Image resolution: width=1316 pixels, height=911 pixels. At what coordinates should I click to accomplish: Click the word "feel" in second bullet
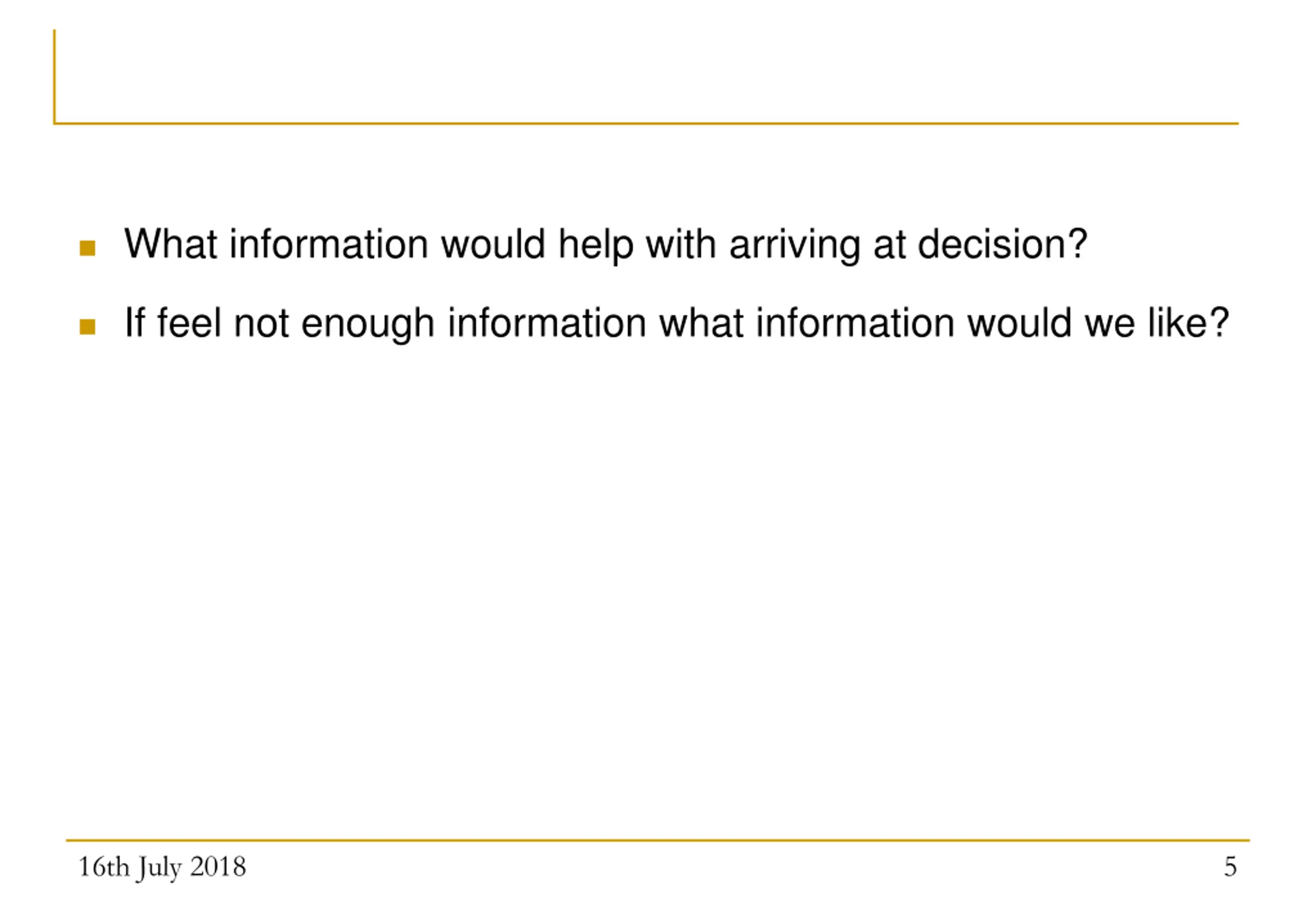190,322
